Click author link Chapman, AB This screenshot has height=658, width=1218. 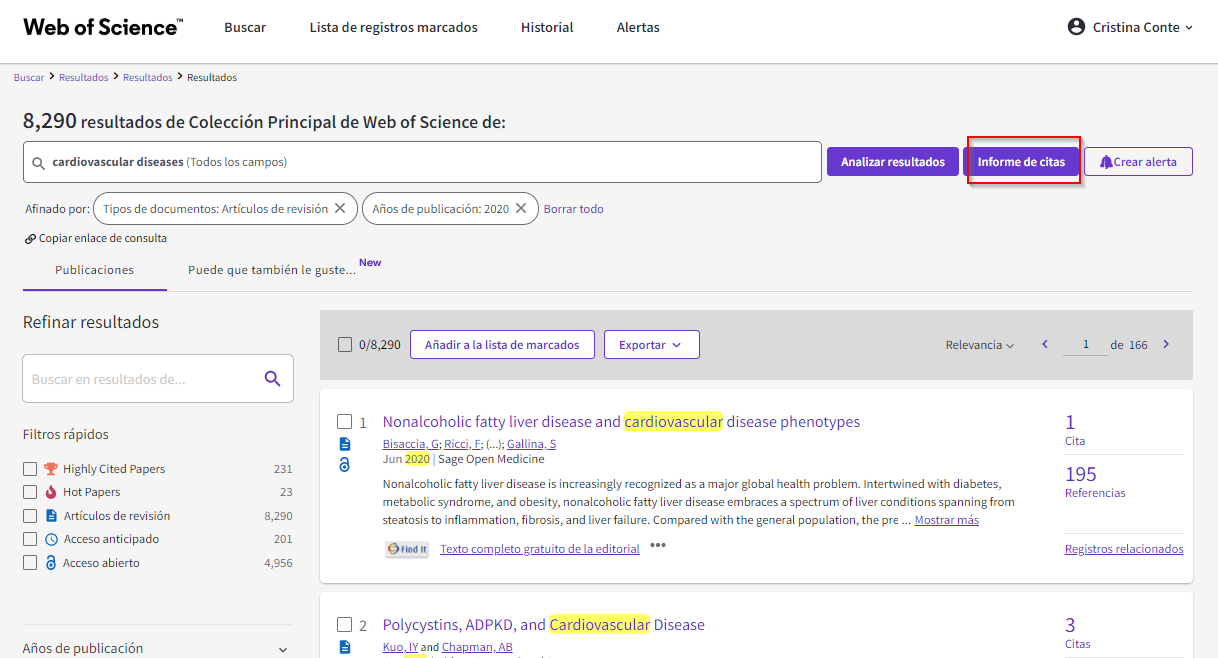[477, 647]
